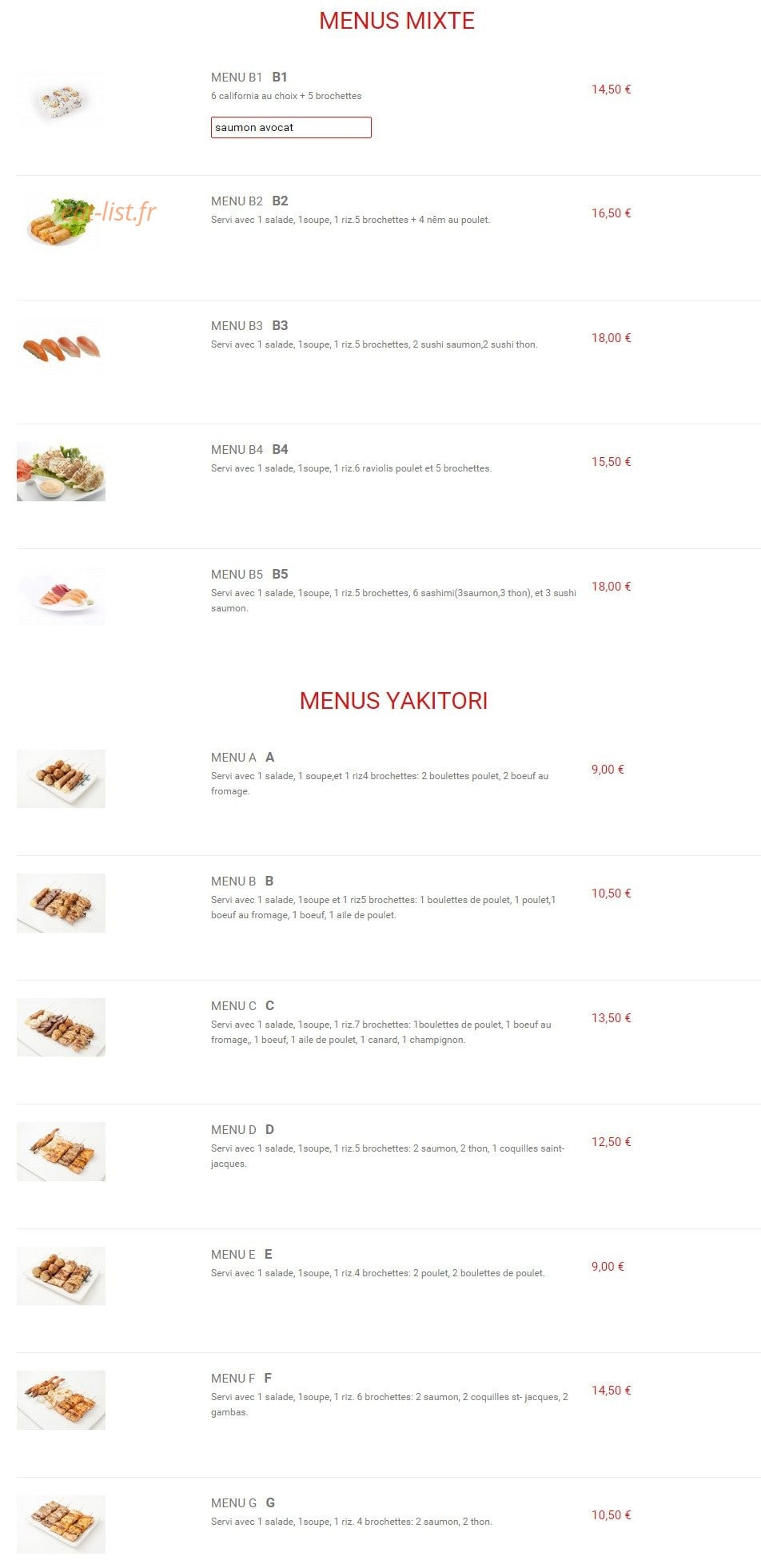Viewport: 761px width, 1568px height.
Task: Select the 13,50 € price of MENU C
Action: click(x=612, y=1018)
